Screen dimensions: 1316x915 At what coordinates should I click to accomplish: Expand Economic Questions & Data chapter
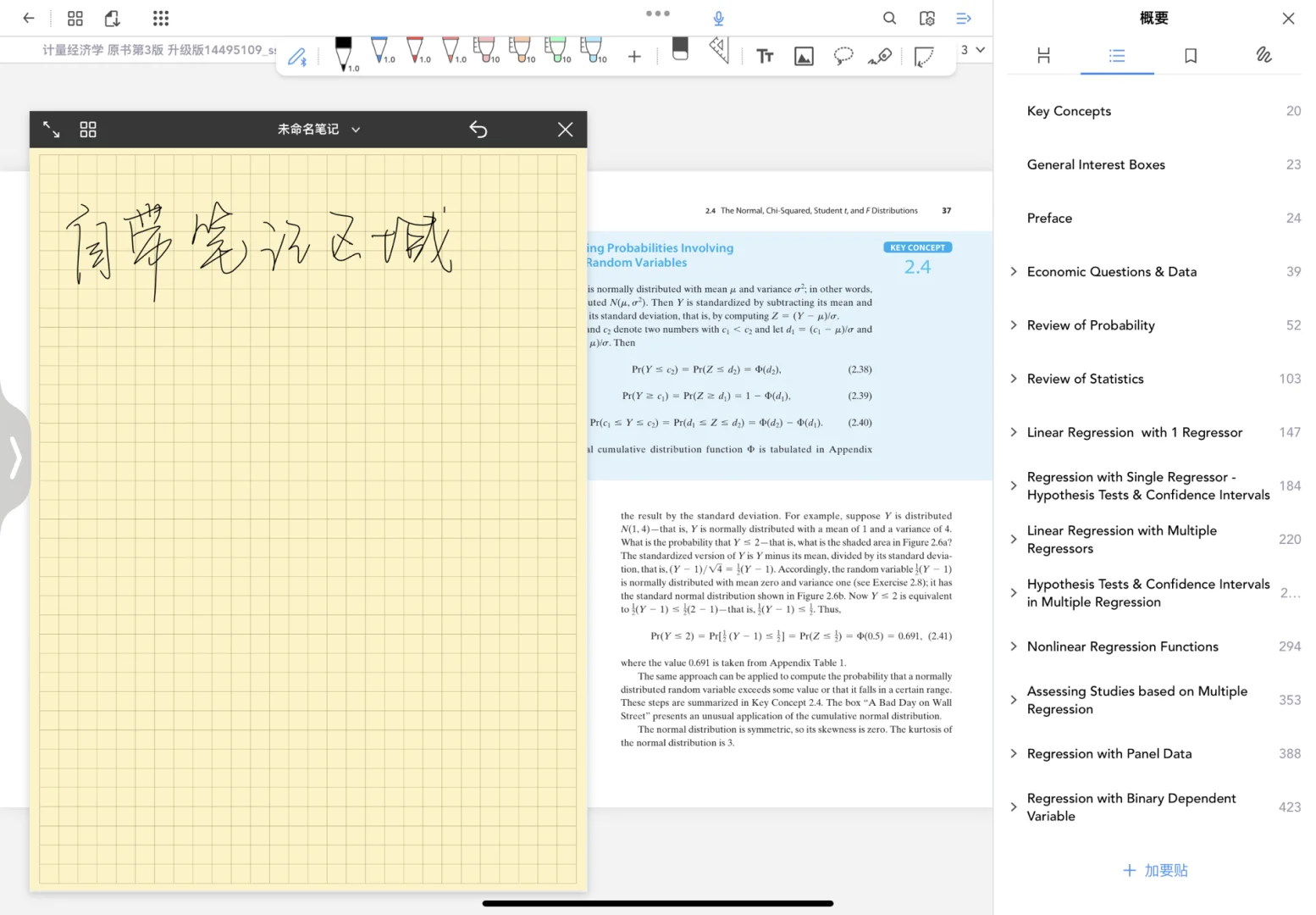pyautogui.click(x=1014, y=271)
